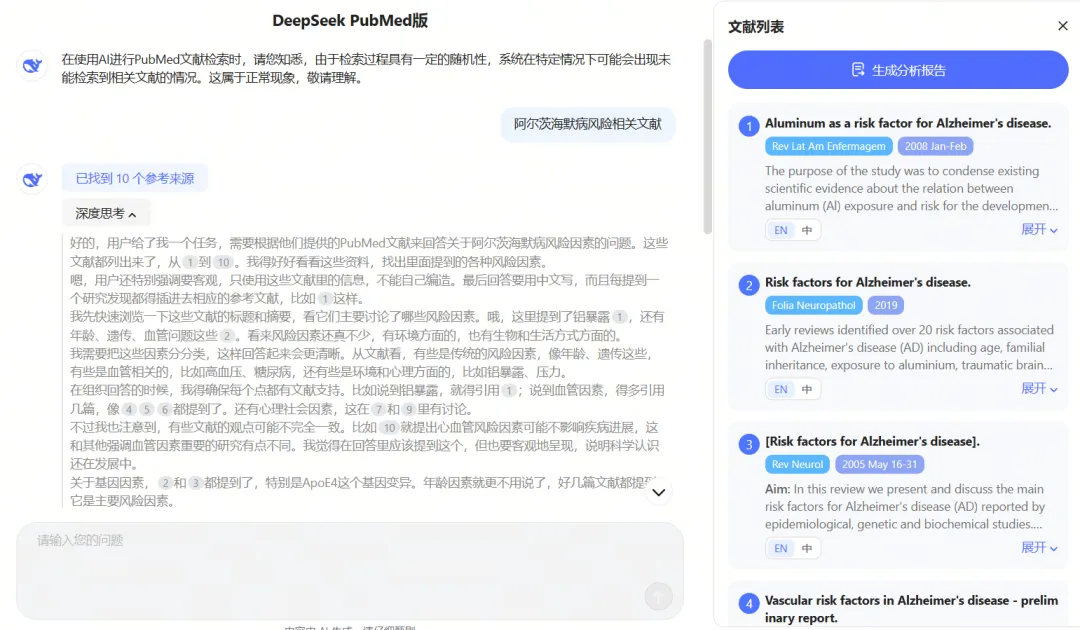Click citation badge 1 before 这样 in second paragraph
1080x630 pixels.
pos(325,298)
